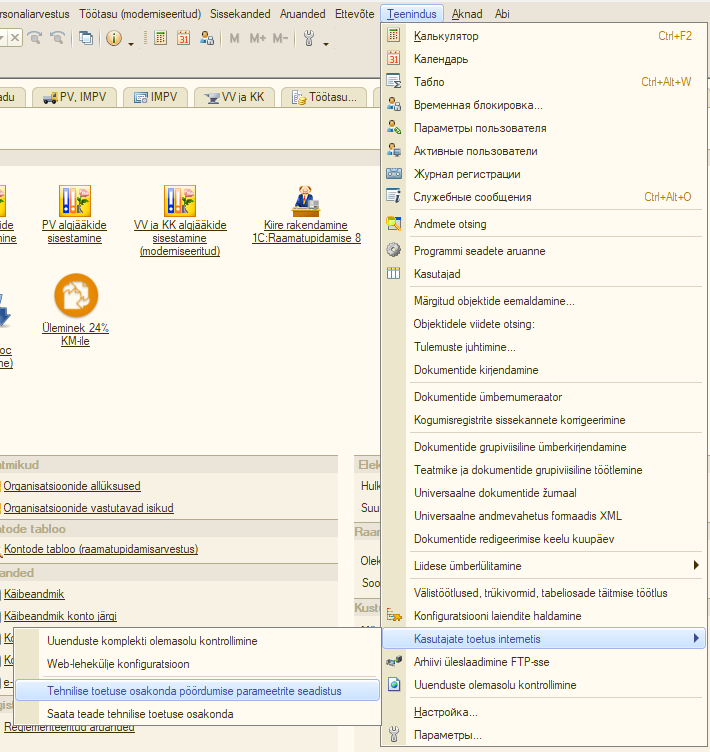The width and height of the screenshot is (710, 752).
Task: Open the Aknad menu
Action: tap(465, 14)
